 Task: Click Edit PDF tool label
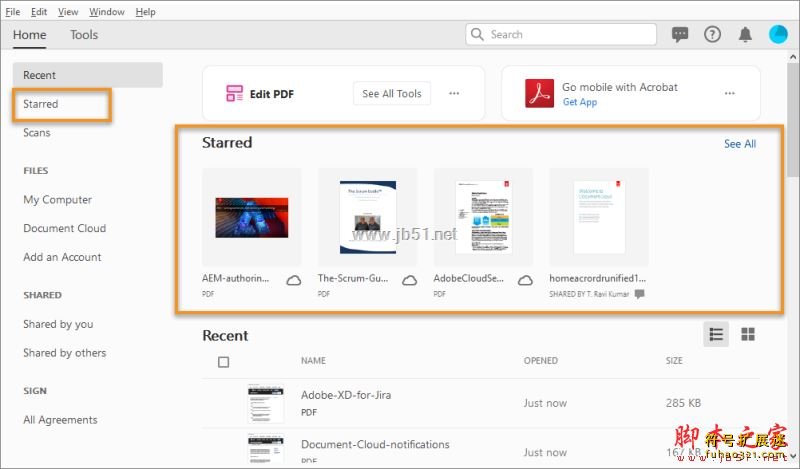(271, 94)
